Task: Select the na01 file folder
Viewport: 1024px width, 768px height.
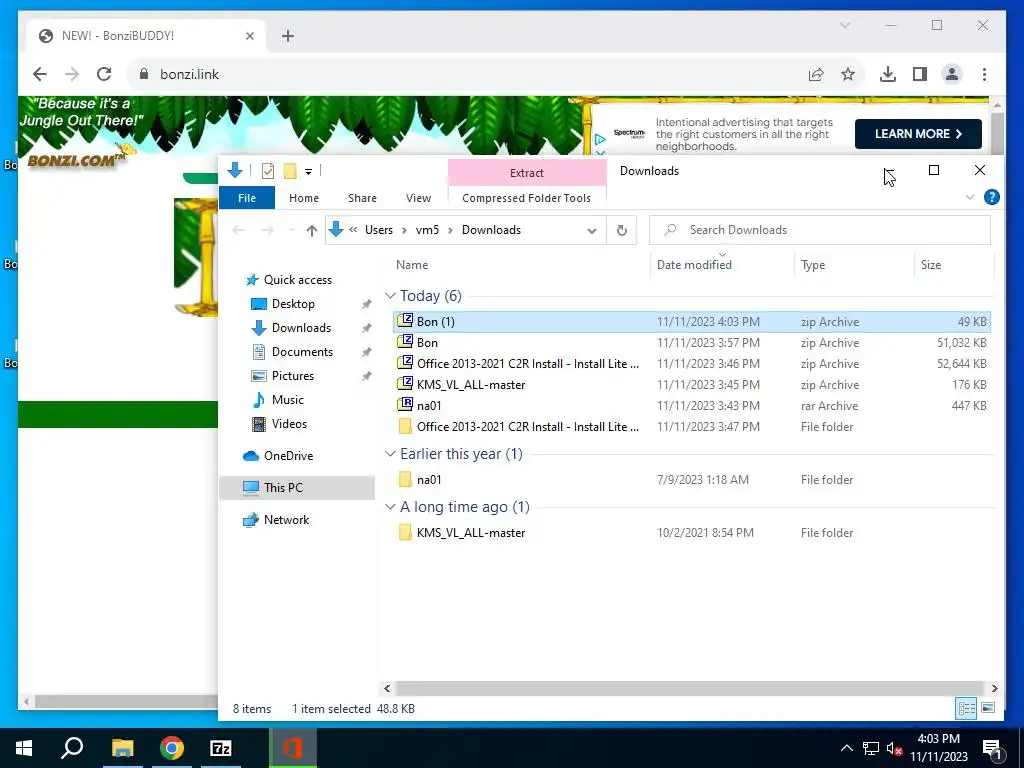Action: 692,479
